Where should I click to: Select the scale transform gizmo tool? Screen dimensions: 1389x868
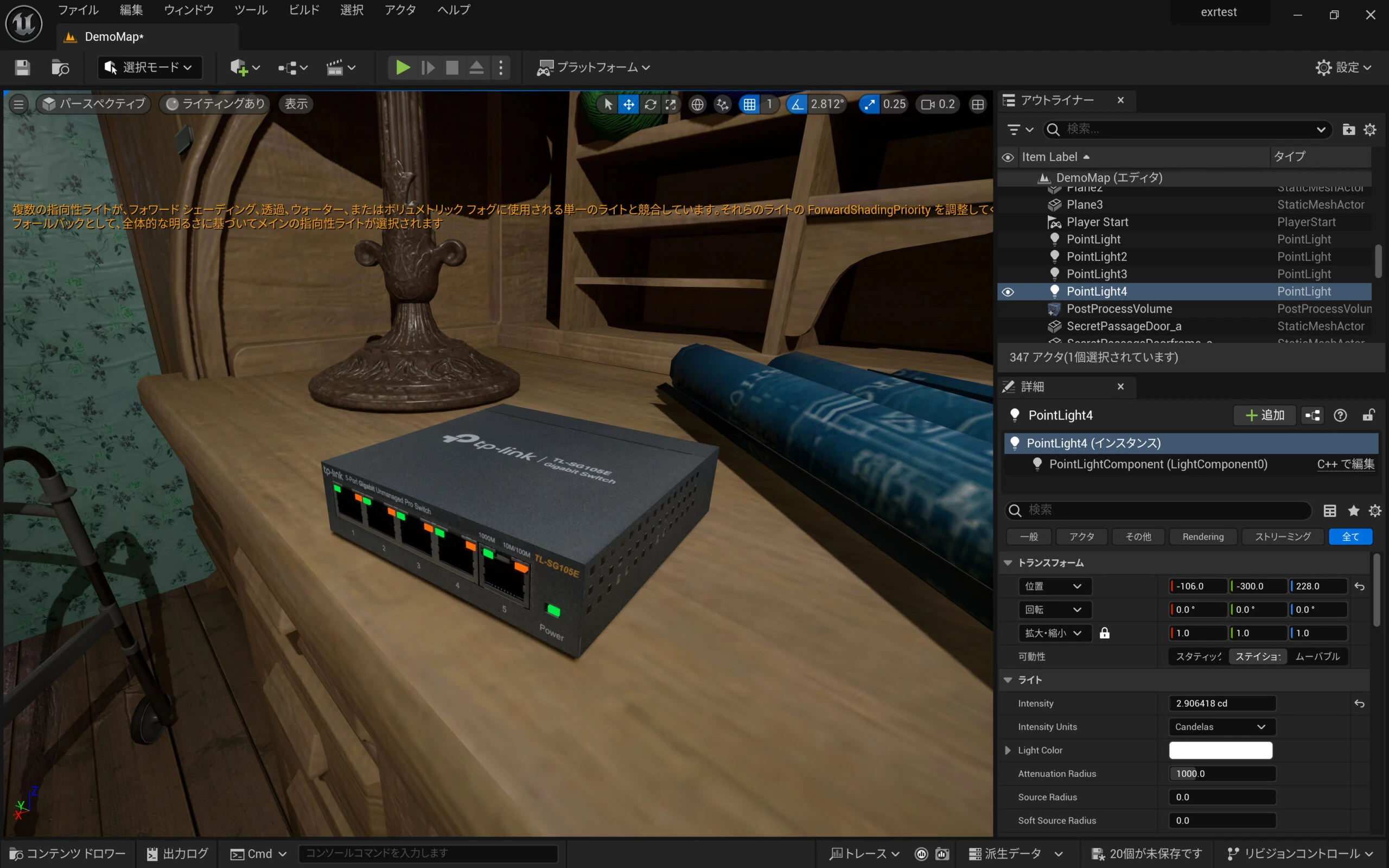coord(671,105)
